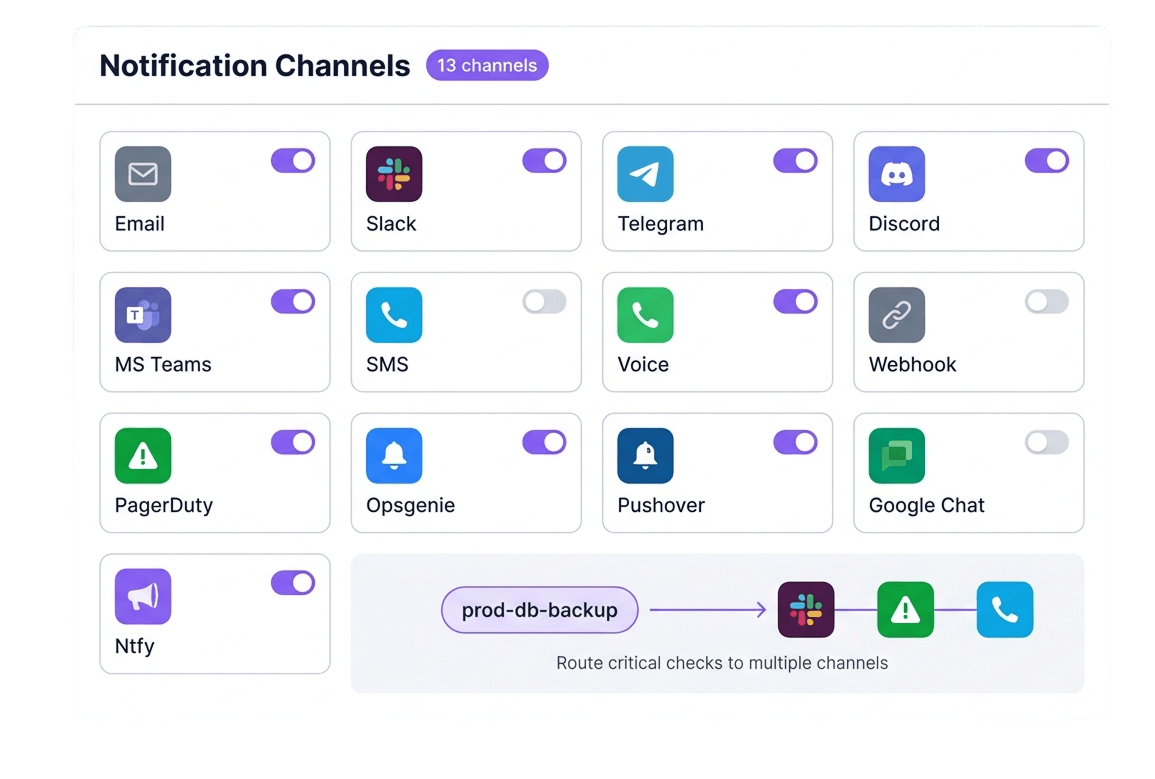Click the Notification Channels heading

pos(255,66)
